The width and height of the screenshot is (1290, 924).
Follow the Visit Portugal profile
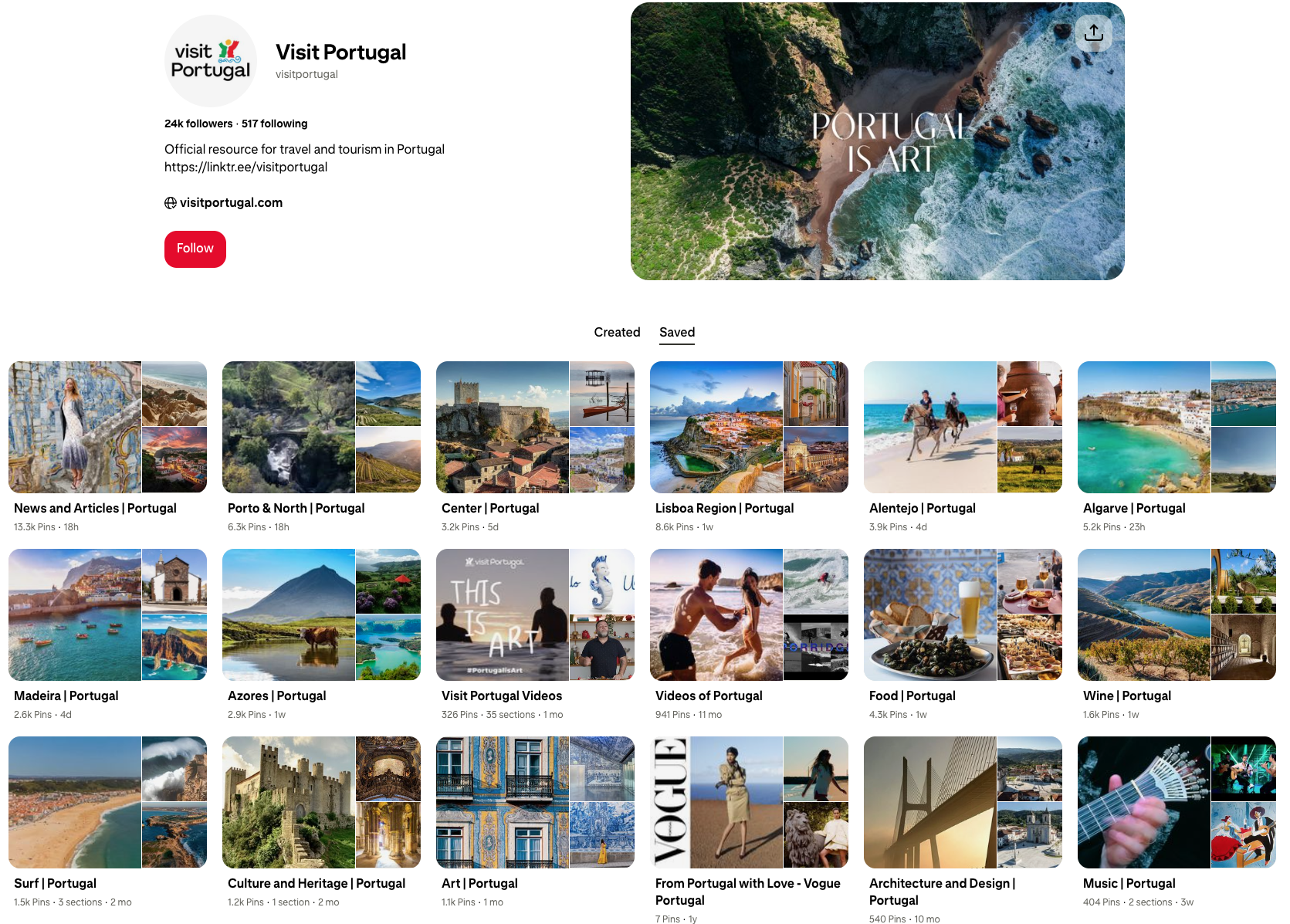(x=195, y=249)
